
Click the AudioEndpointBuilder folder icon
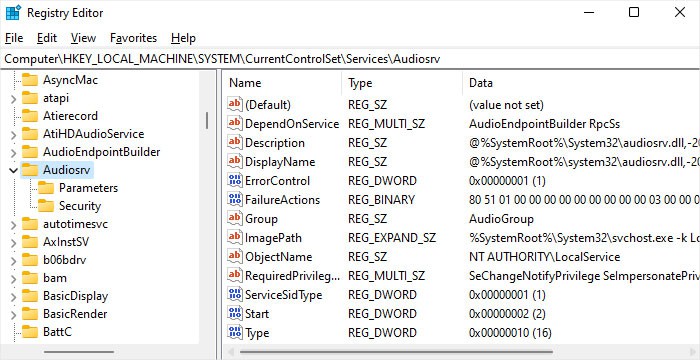coord(30,152)
